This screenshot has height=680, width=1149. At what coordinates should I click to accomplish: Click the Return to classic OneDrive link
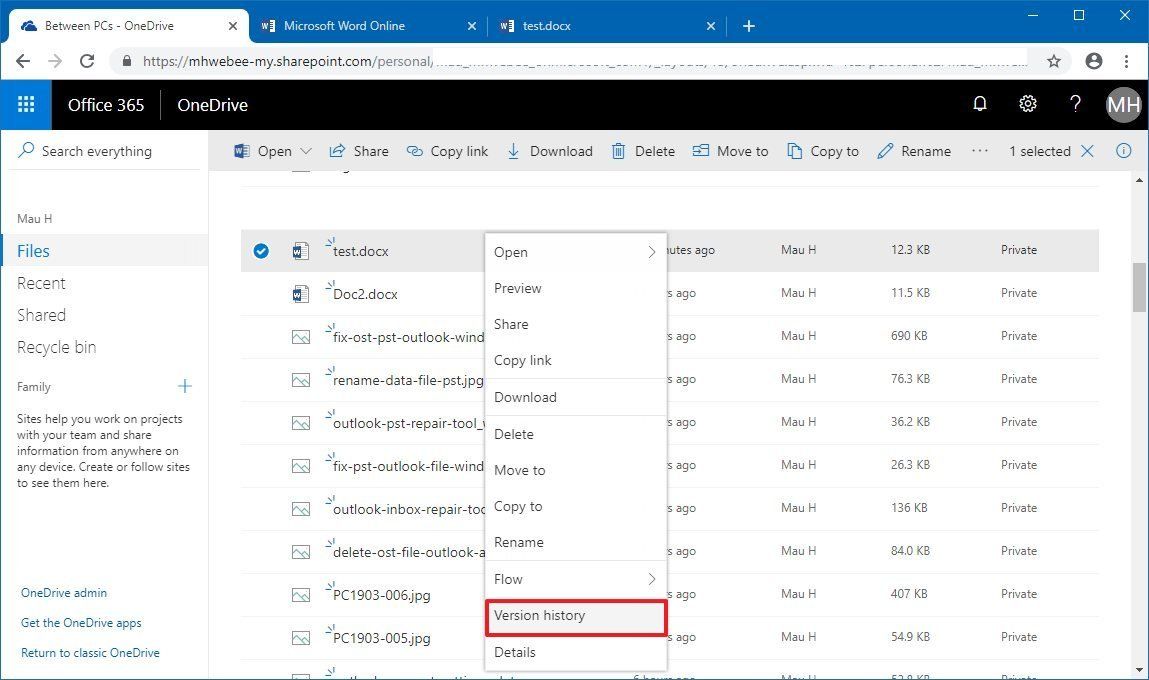coord(90,652)
